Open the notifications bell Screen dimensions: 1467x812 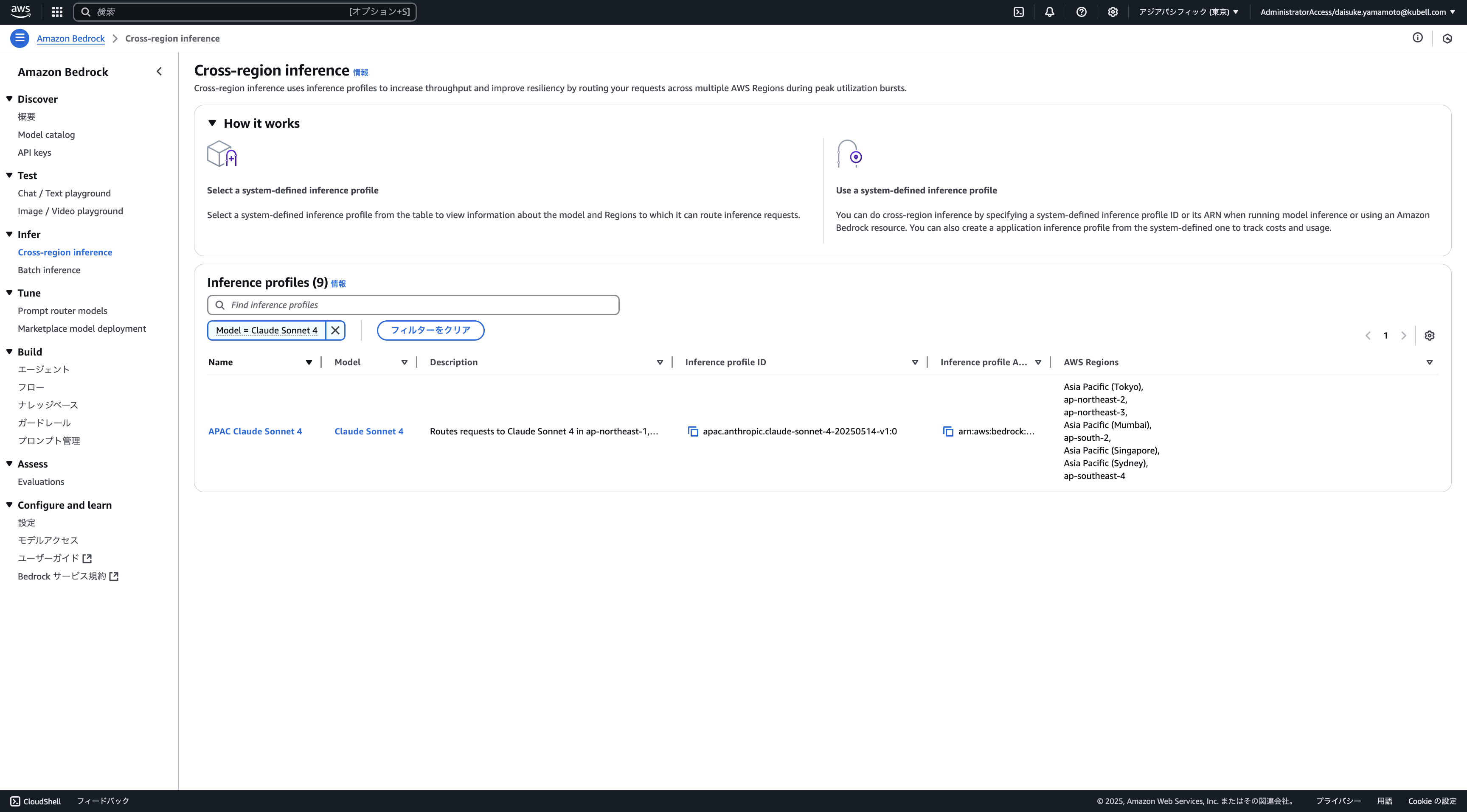1050,12
